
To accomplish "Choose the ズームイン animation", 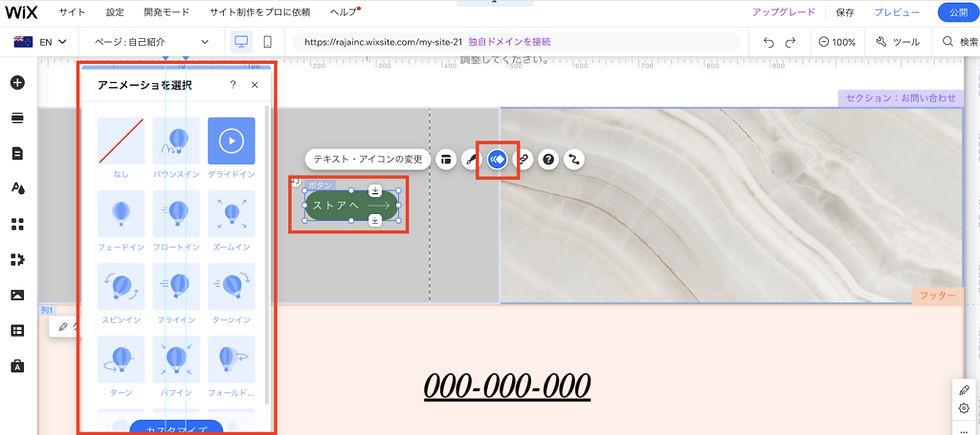I will (x=231, y=221).
